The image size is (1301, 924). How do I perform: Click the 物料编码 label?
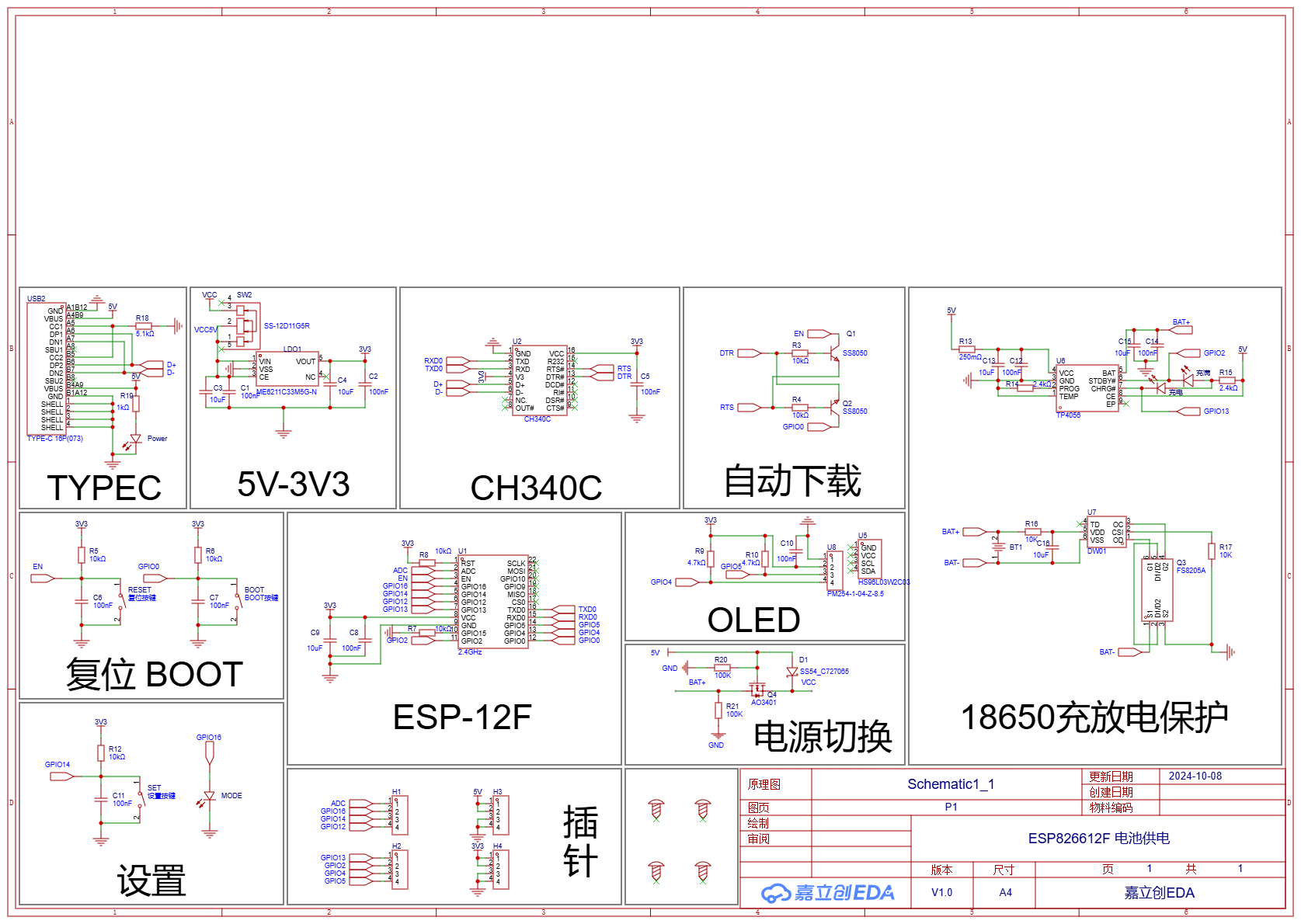[x=1111, y=808]
